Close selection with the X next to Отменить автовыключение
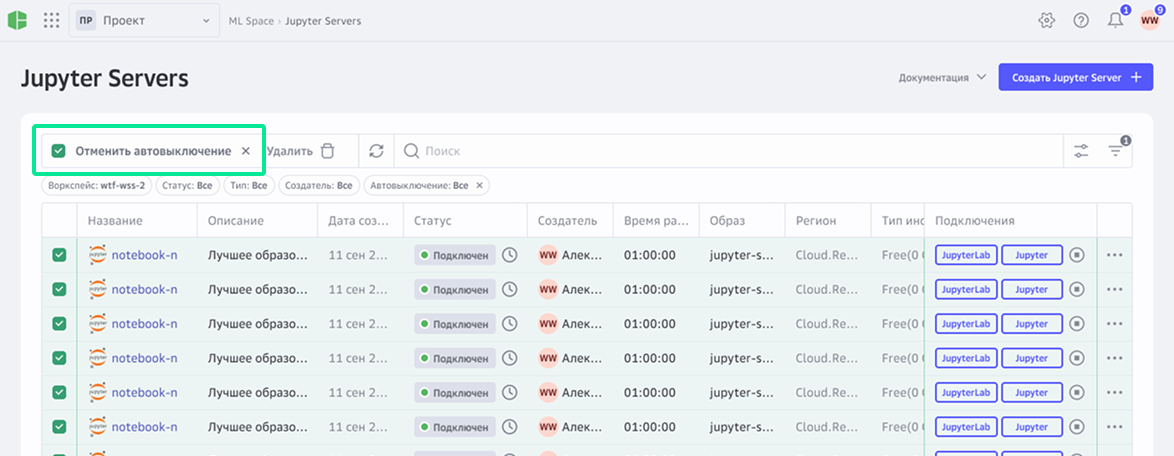1174x456 pixels. coord(246,151)
